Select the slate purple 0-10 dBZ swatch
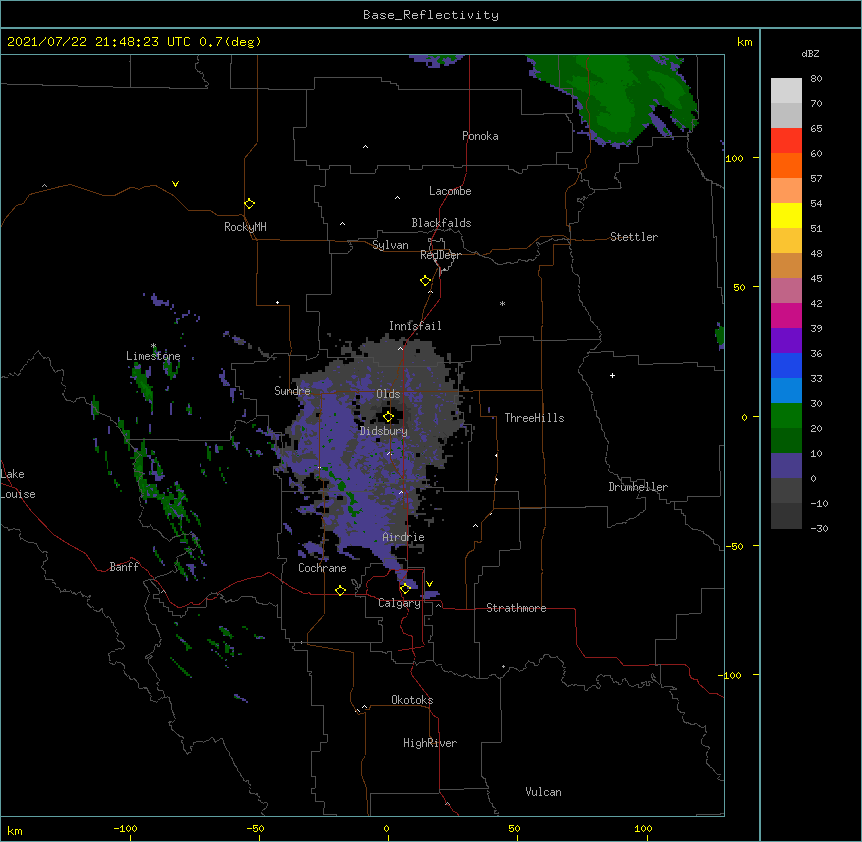862x842 pixels. [786, 466]
